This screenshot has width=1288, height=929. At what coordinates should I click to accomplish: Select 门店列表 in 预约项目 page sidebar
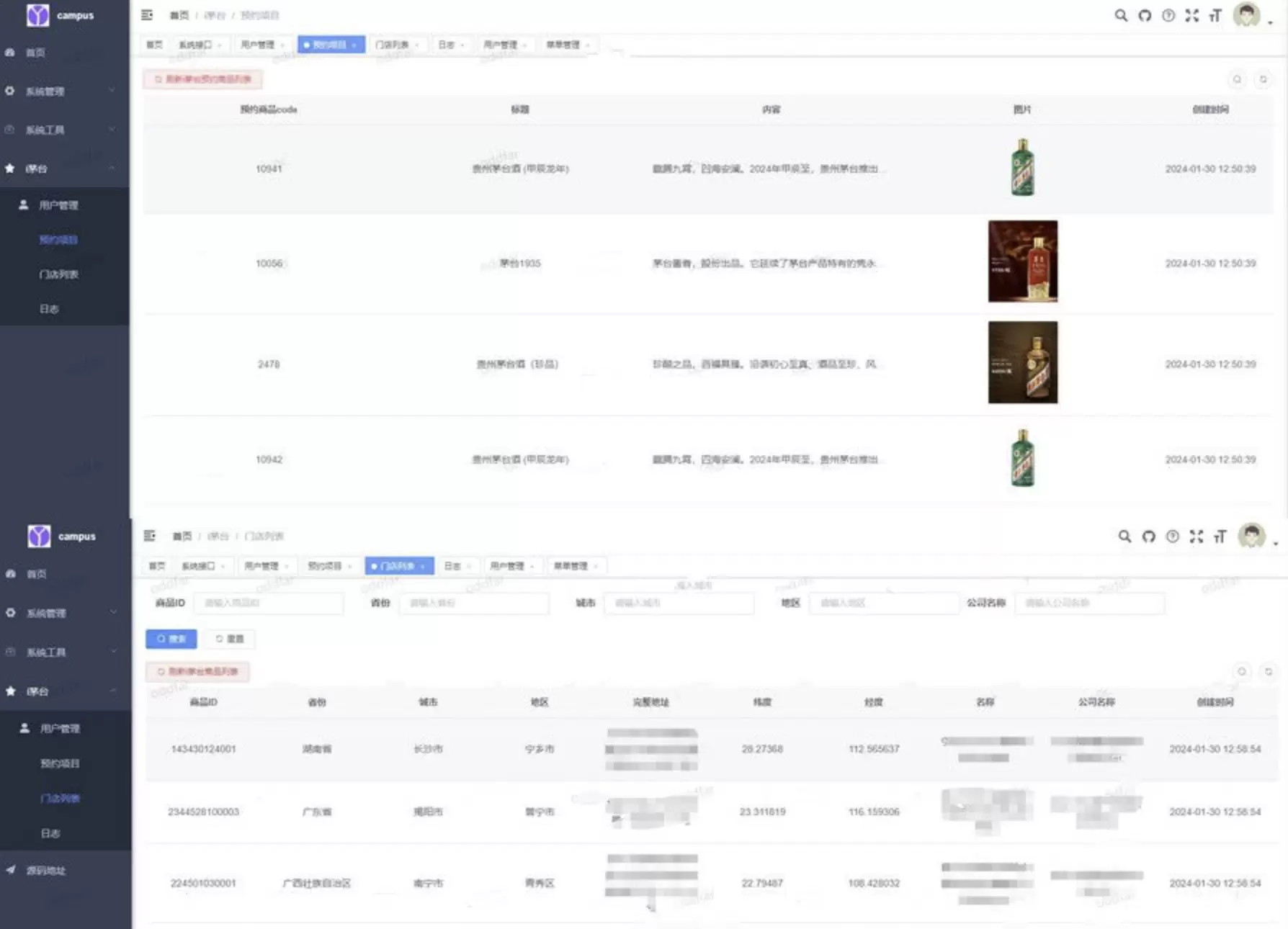tap(65, 274)
